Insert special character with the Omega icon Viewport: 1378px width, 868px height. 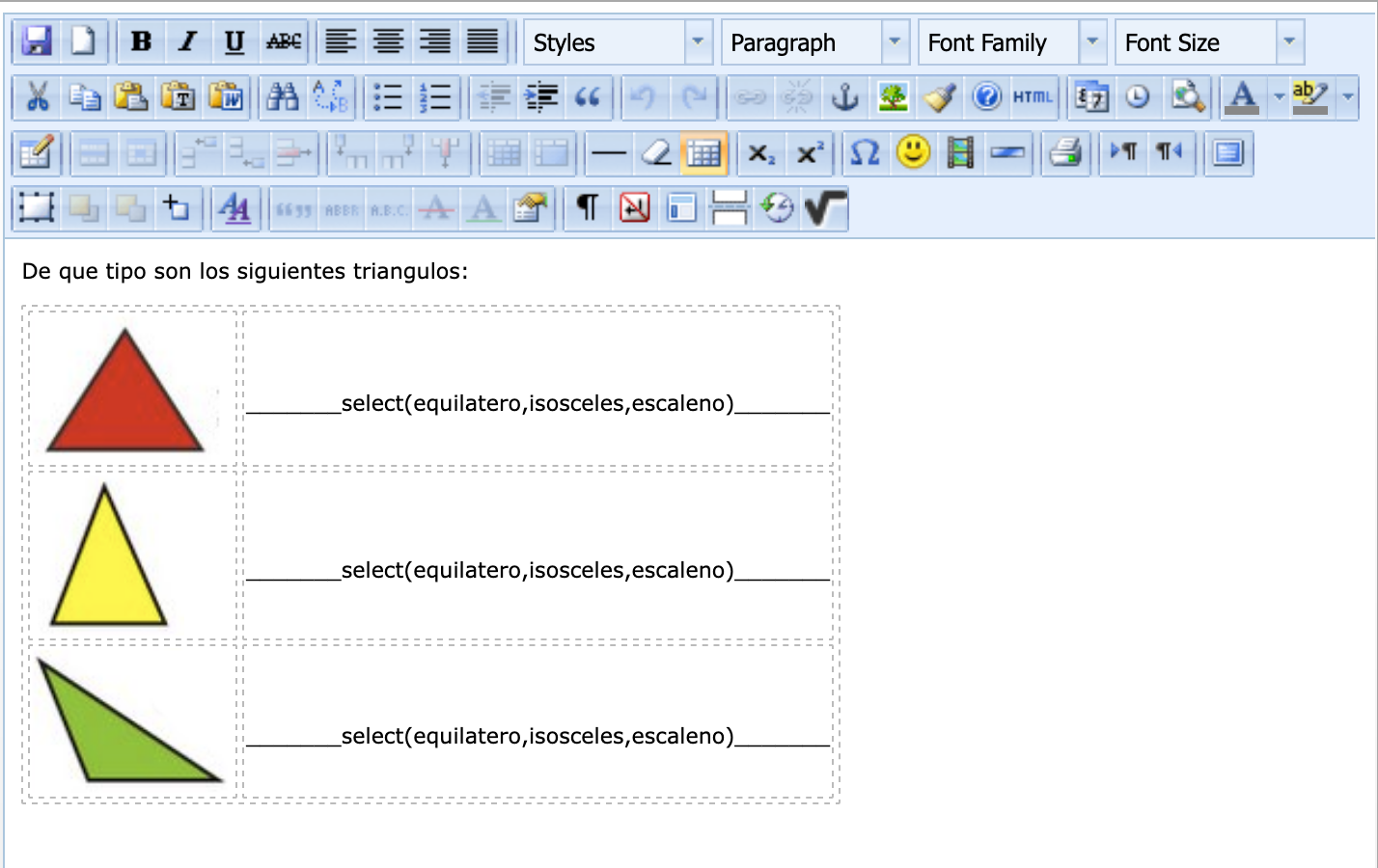(x=866, y=152)
